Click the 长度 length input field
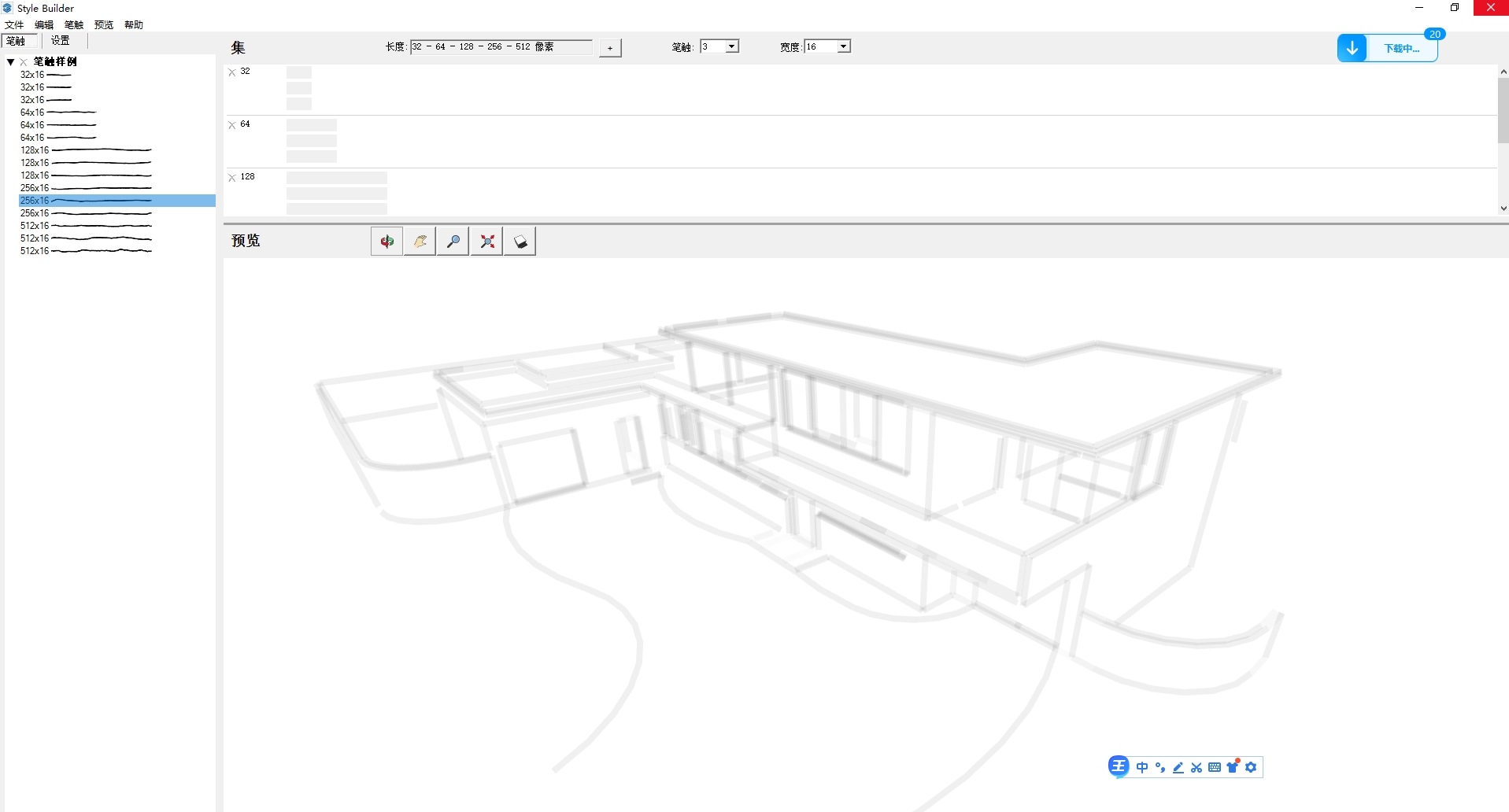 point(501,46)
